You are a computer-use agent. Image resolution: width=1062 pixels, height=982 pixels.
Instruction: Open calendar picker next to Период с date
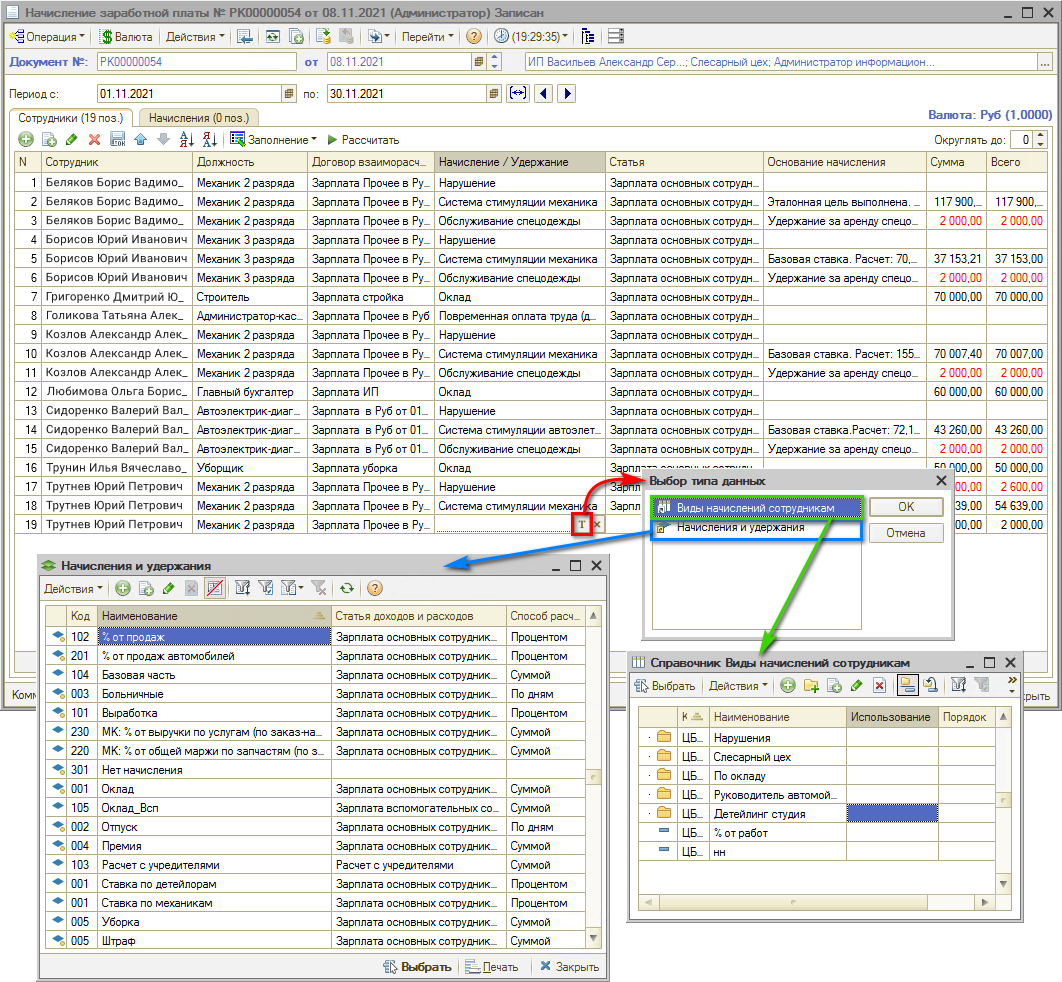pos(289,94)
